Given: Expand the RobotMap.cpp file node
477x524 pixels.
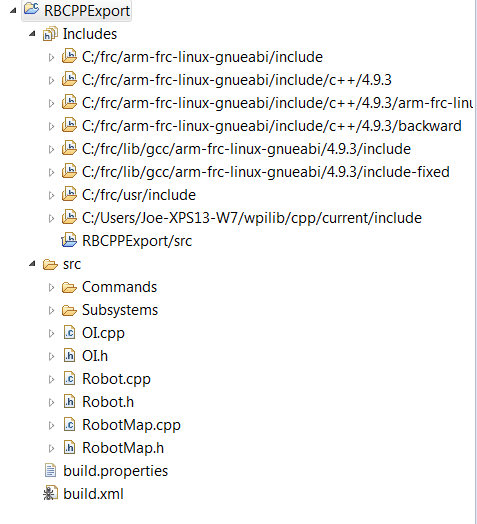Looking at the screenshot, I should (x=51, y=425).
